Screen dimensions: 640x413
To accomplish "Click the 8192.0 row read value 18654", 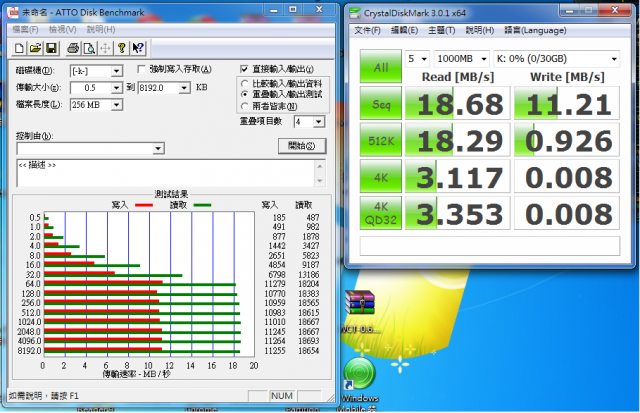I will [x=309, y=351].
